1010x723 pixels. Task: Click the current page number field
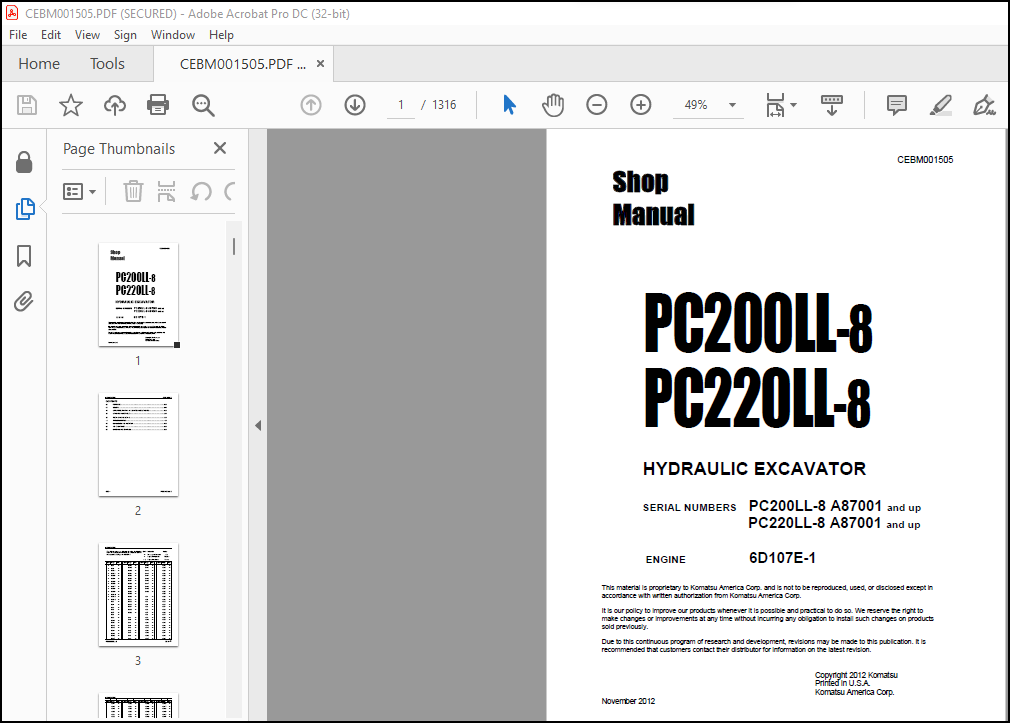401,105
